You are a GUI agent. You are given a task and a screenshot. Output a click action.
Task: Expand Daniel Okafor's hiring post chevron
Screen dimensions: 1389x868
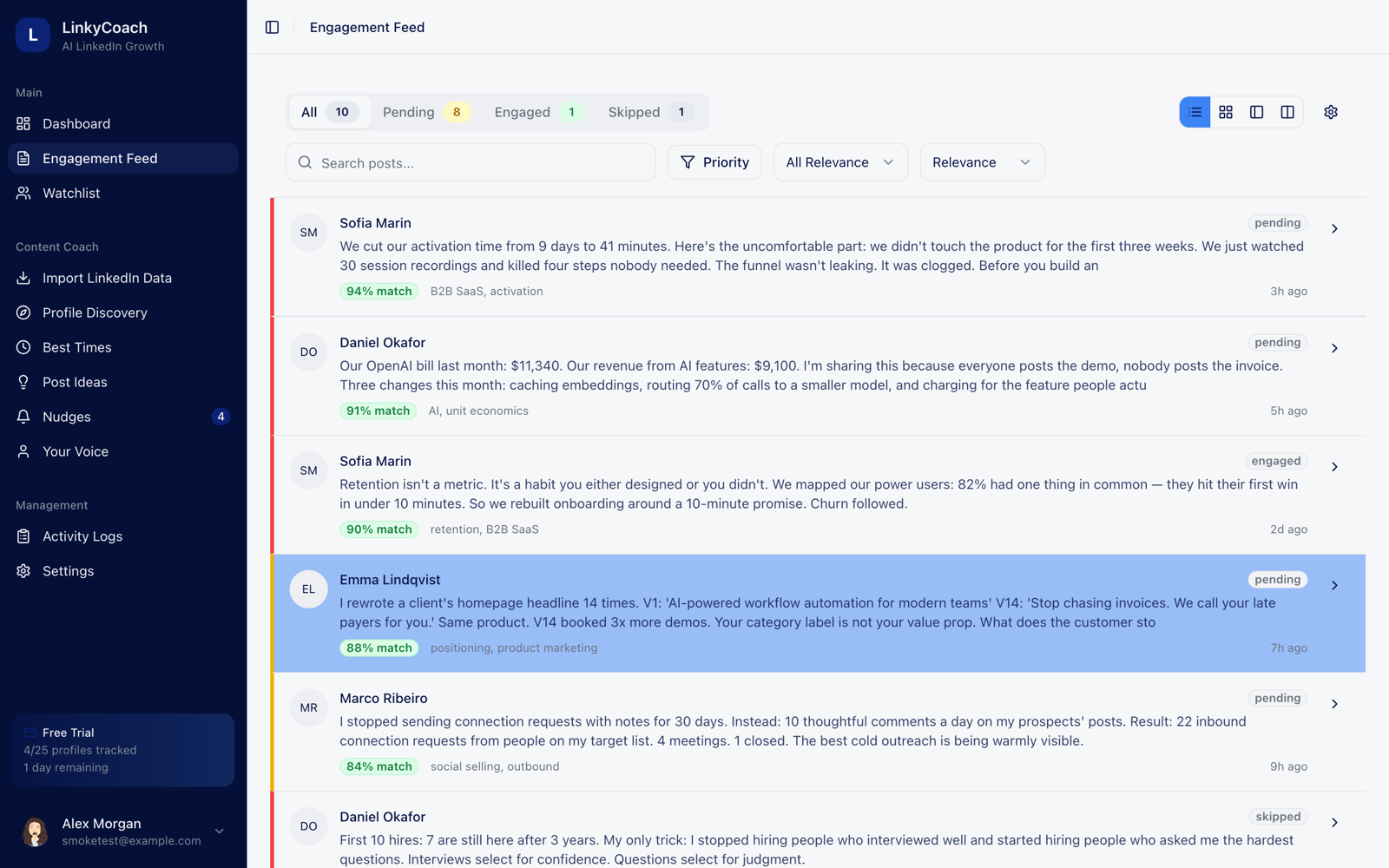1334,823
